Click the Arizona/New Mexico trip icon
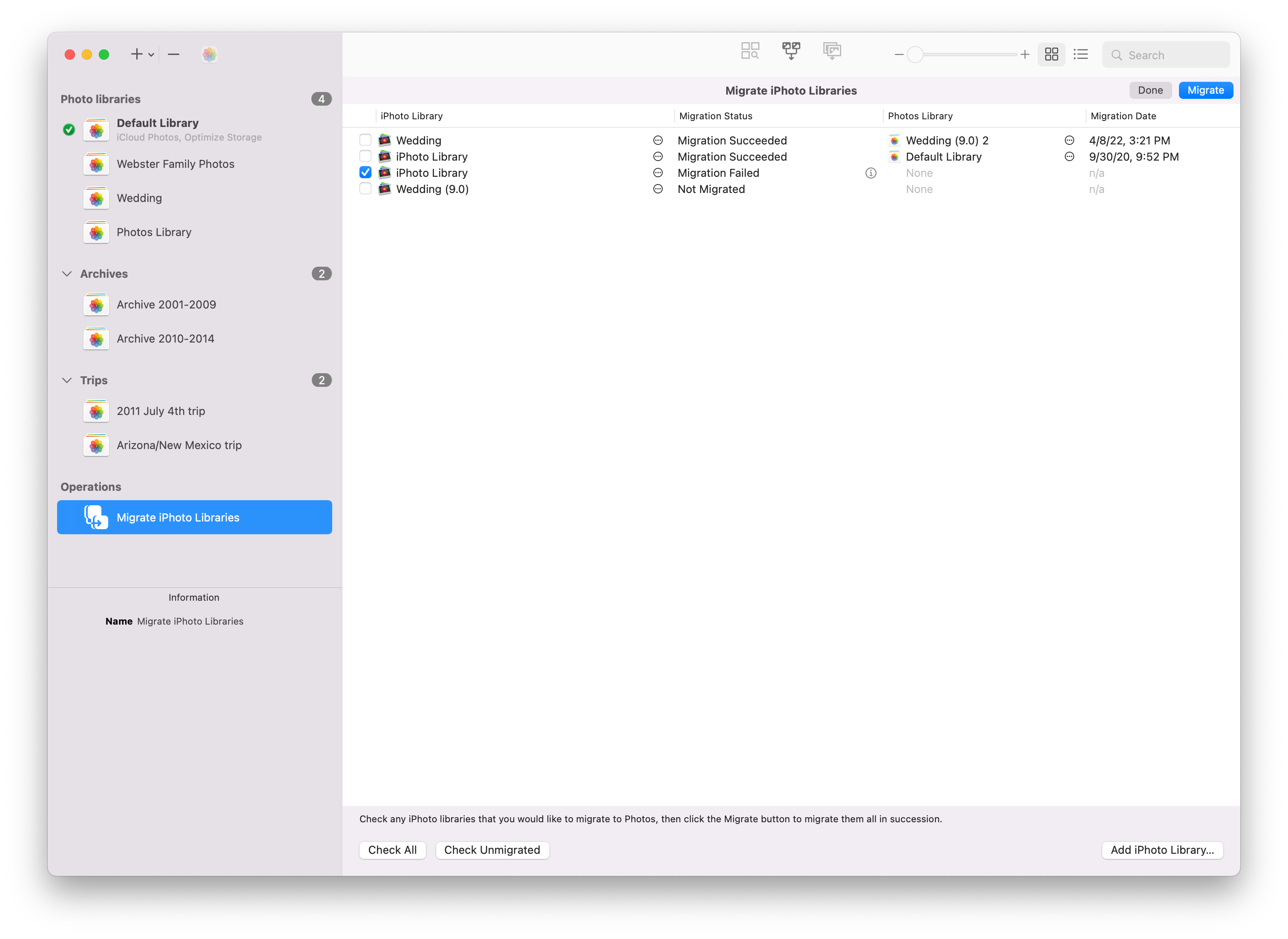Image resolution: width=1288 pixels, height=939 pixels. point(96,446)
